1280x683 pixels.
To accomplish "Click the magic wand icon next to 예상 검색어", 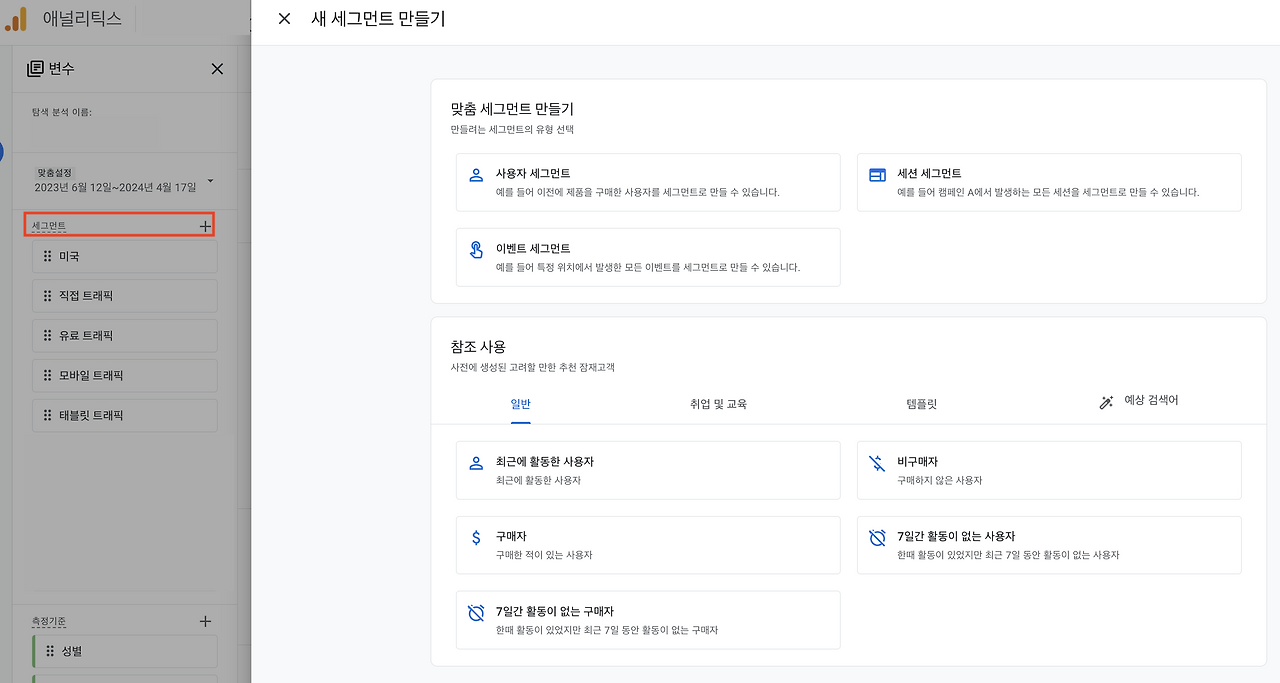I will coord(1105,401).
